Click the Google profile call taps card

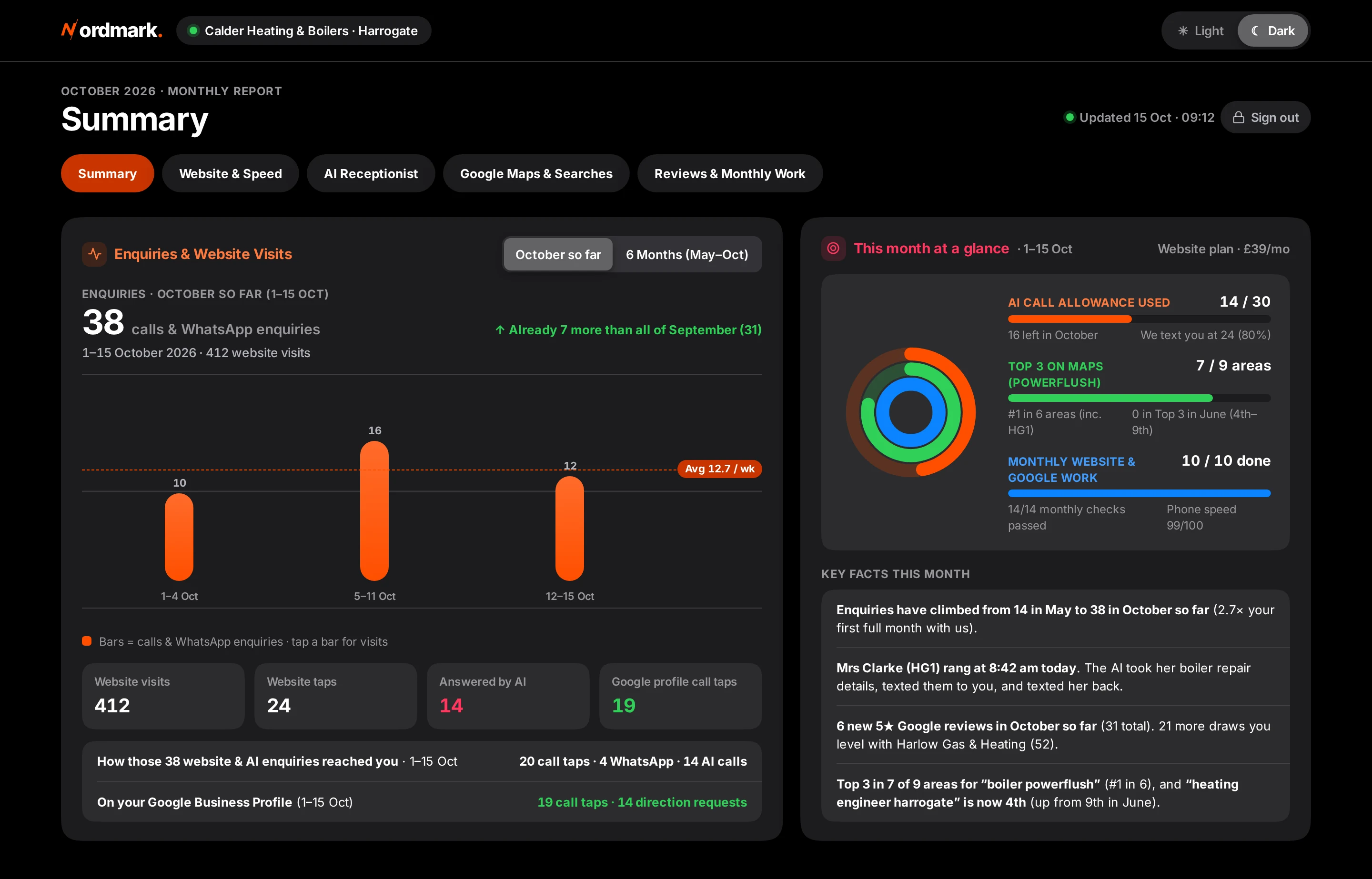(681, 696)
